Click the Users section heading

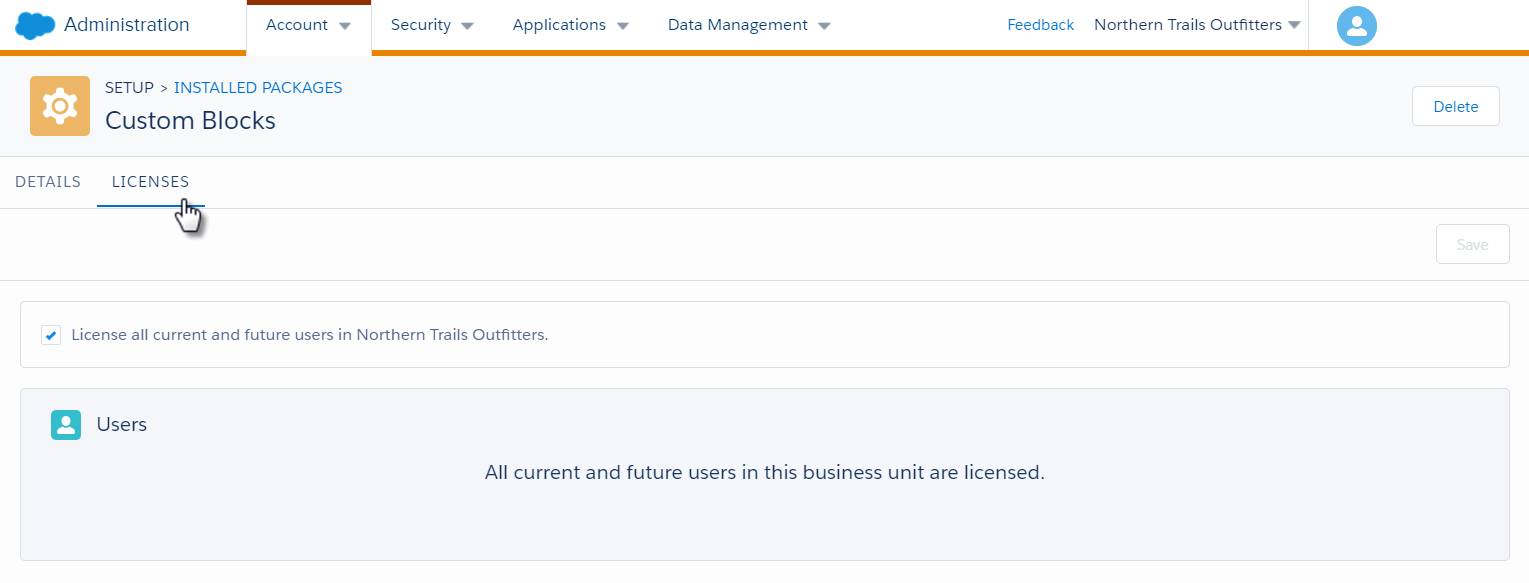[x=122, y=425]
